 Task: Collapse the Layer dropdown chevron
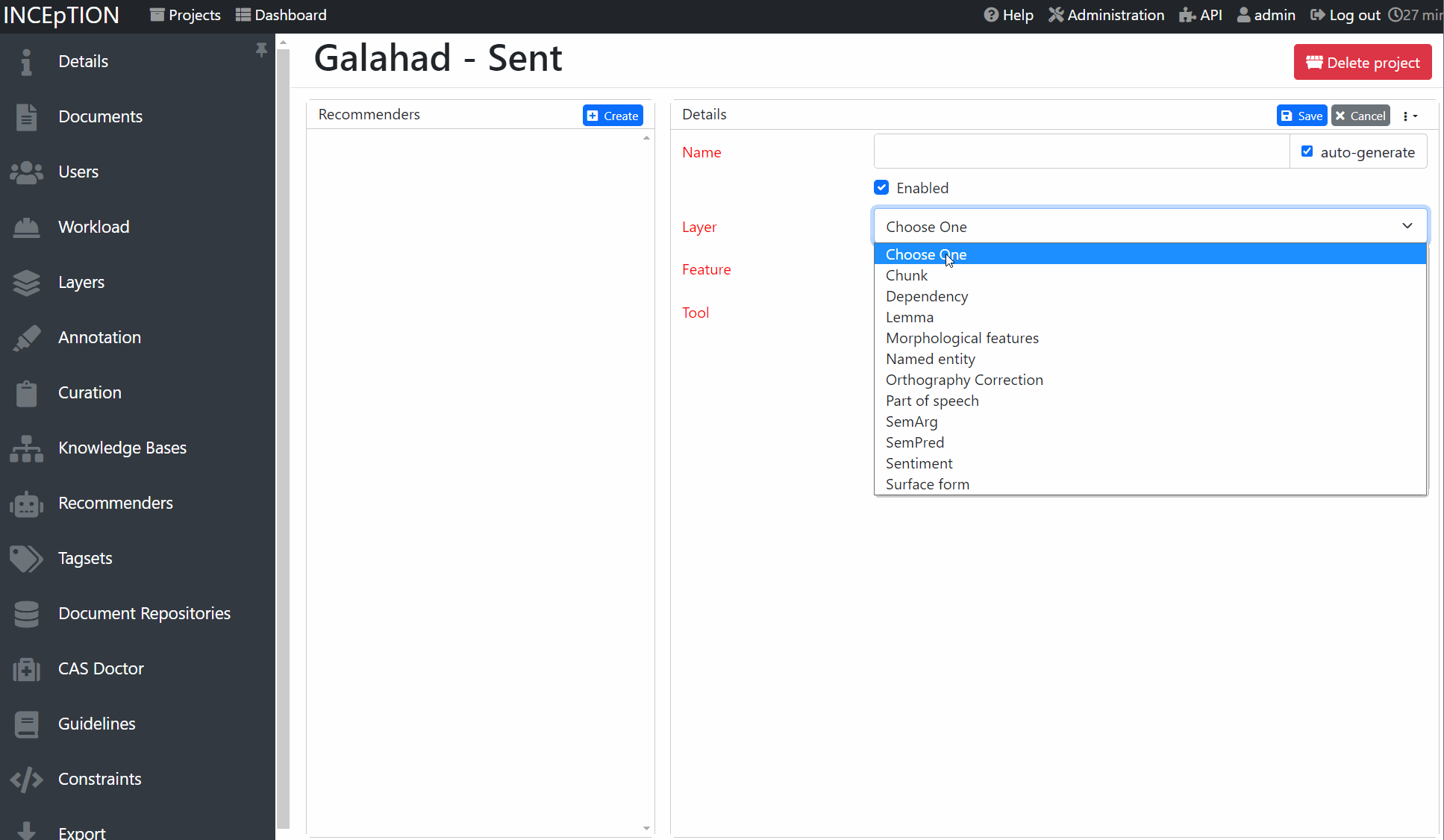1407,226
